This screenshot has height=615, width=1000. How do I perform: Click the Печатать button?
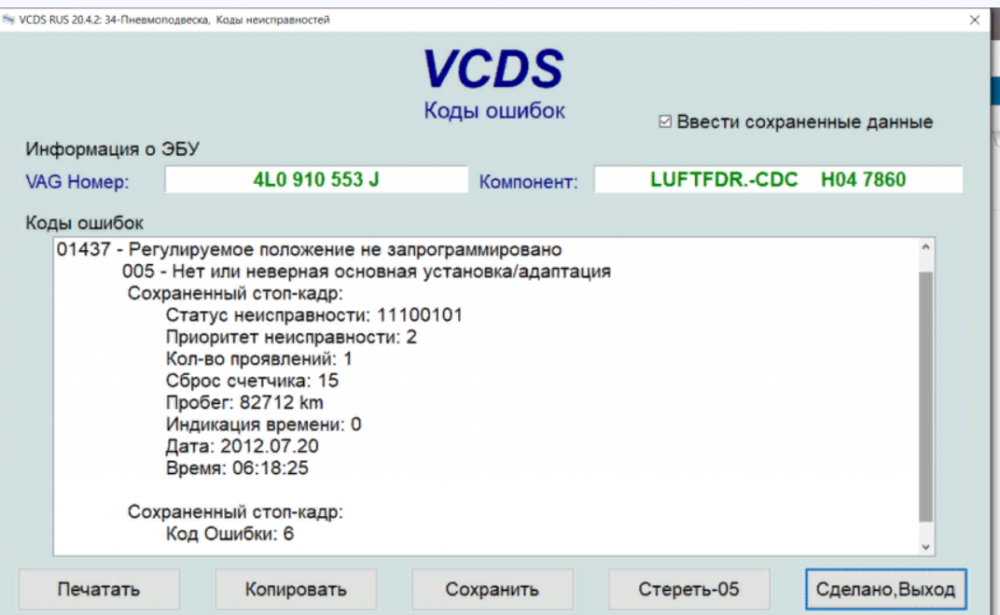[x=99, y=589]
